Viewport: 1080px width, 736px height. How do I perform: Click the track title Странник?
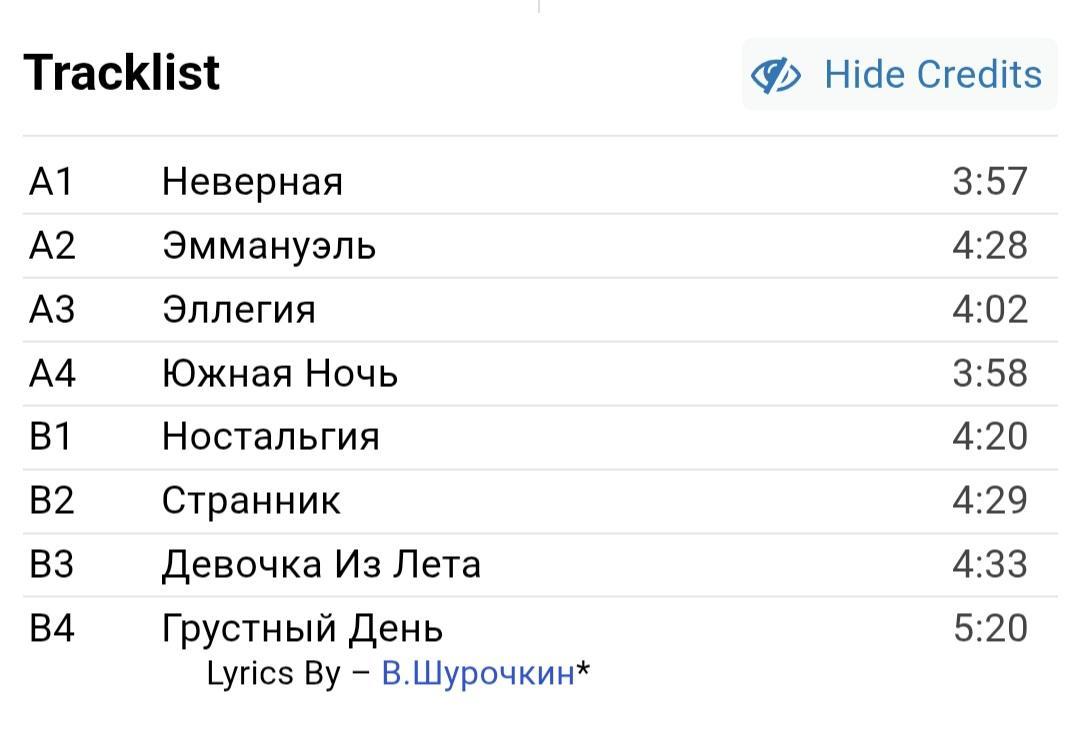[x=251, y=501]
